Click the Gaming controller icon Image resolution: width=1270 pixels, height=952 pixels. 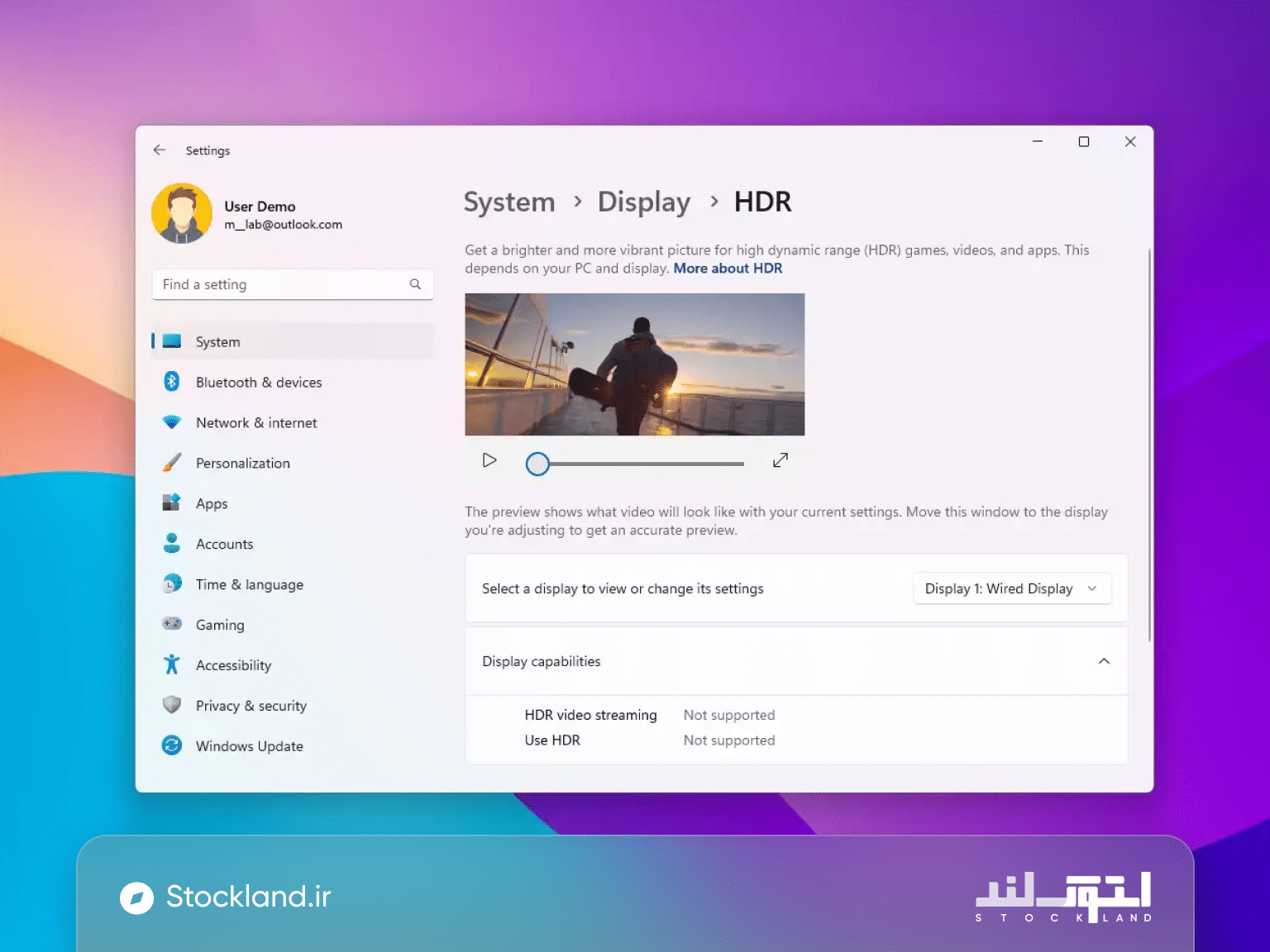coord(172,624)
